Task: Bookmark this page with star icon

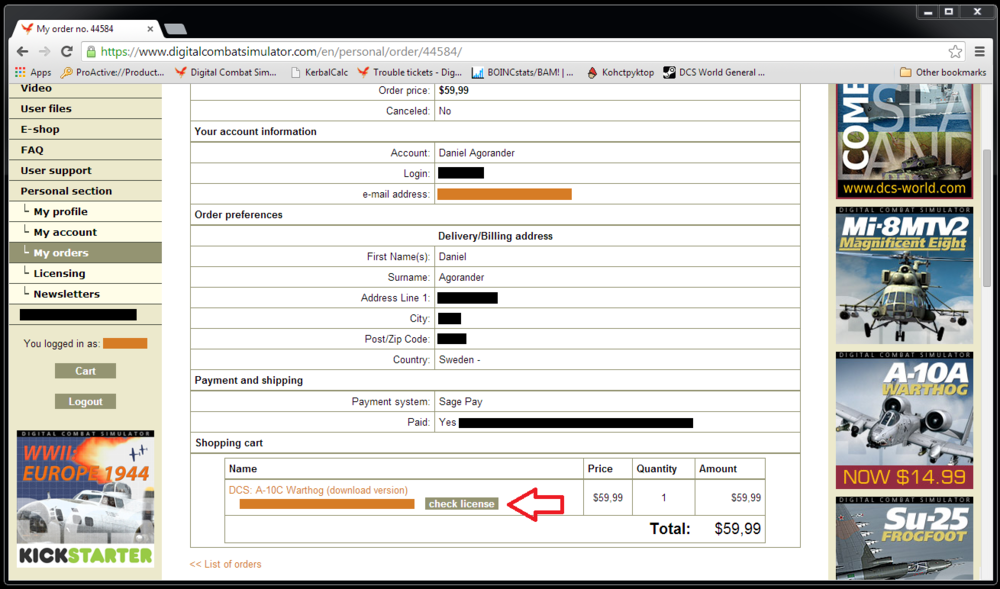Action: coord(955,52)
